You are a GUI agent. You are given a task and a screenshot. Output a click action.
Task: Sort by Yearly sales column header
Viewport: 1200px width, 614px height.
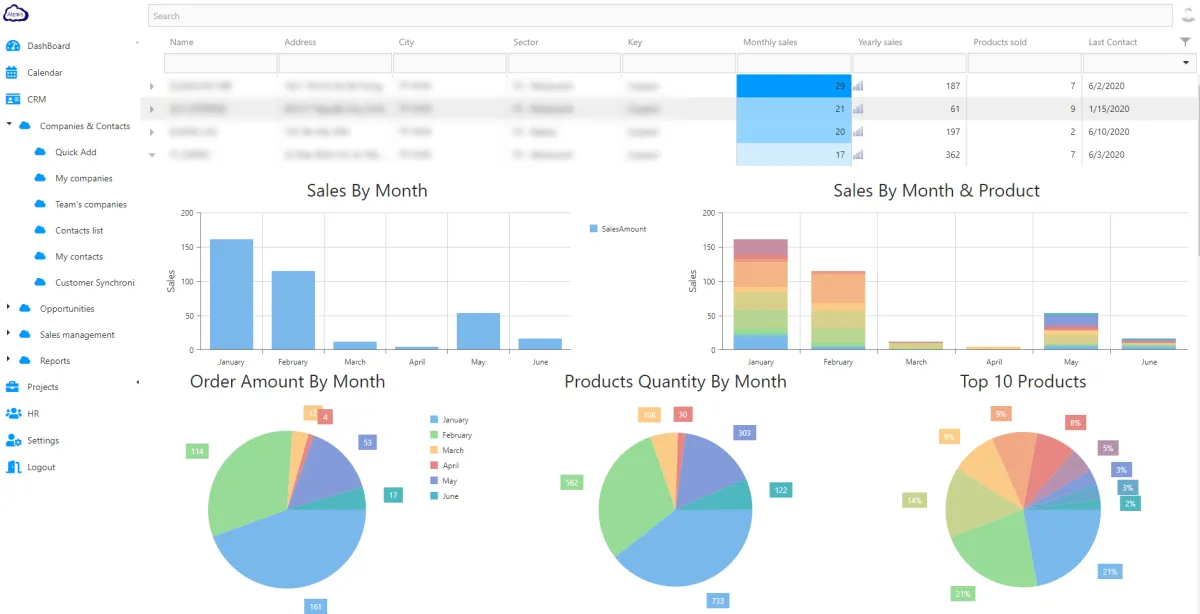click(880, 42)
